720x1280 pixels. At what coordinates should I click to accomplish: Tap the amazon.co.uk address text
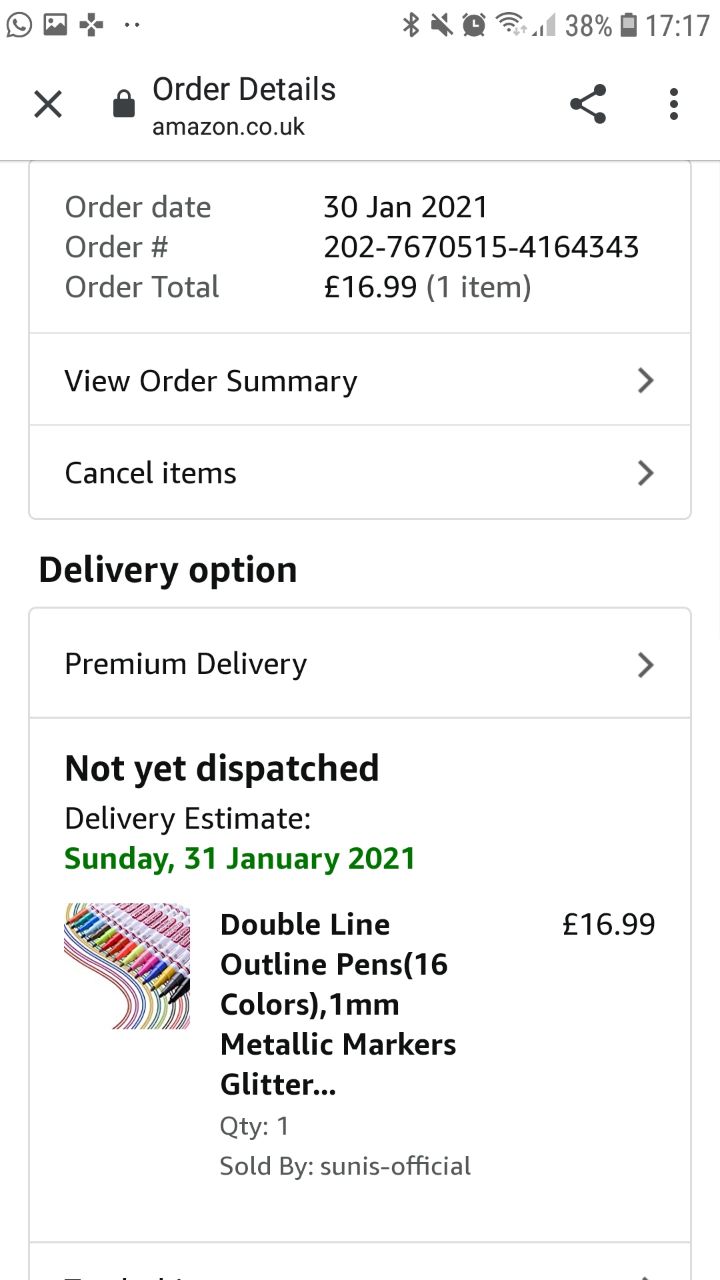(228, 127)
